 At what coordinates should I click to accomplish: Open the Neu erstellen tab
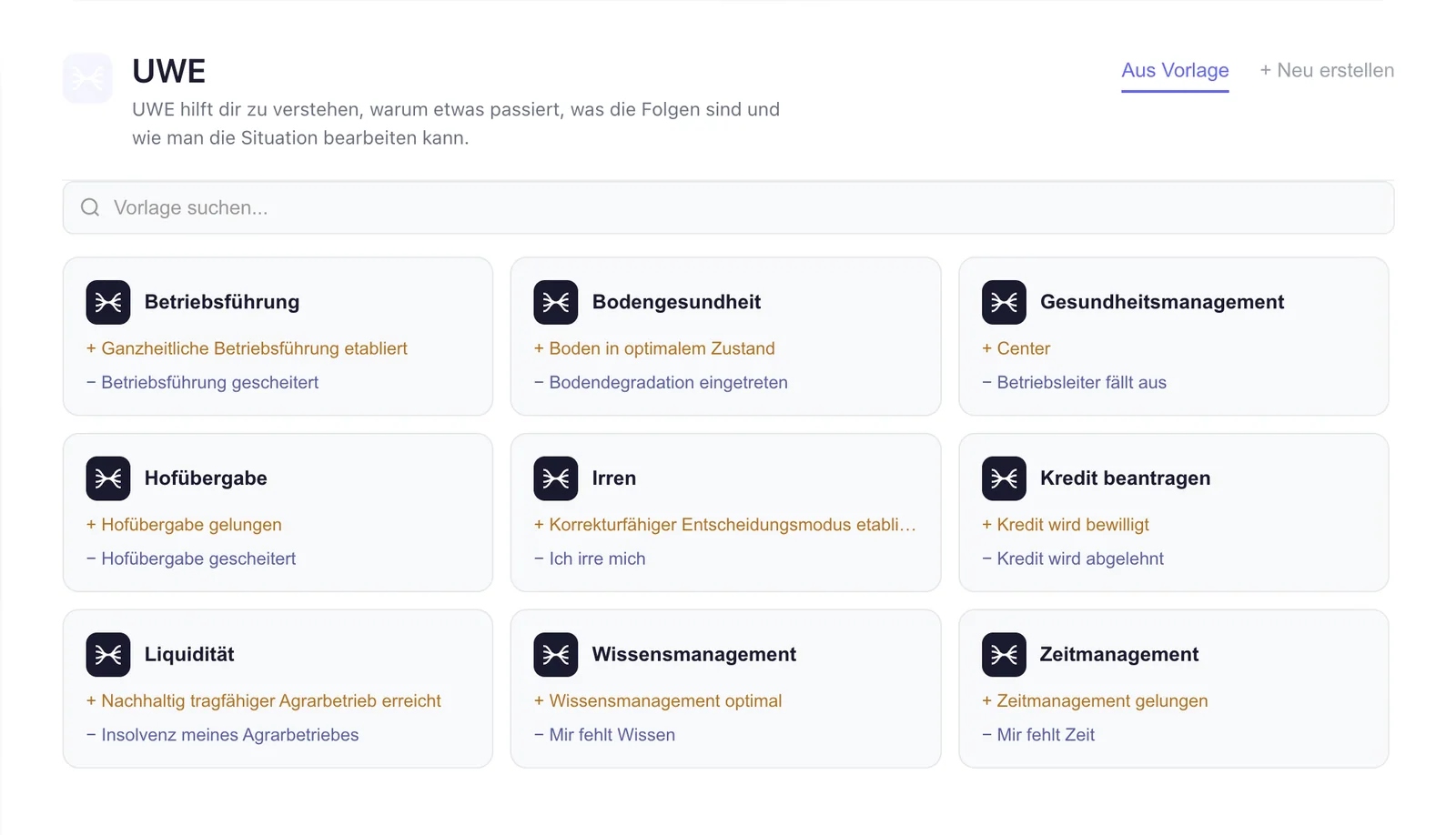coord(1327,71)
